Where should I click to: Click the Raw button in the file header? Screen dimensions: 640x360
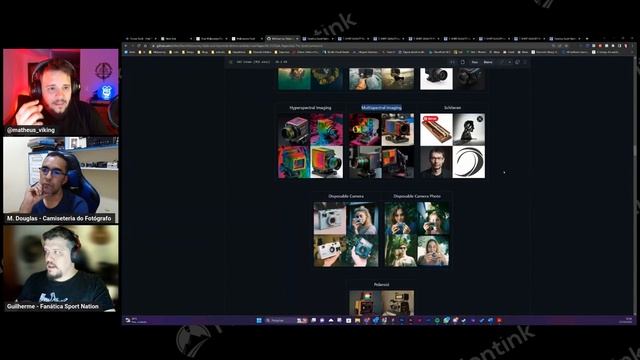(x=475, y=62)
